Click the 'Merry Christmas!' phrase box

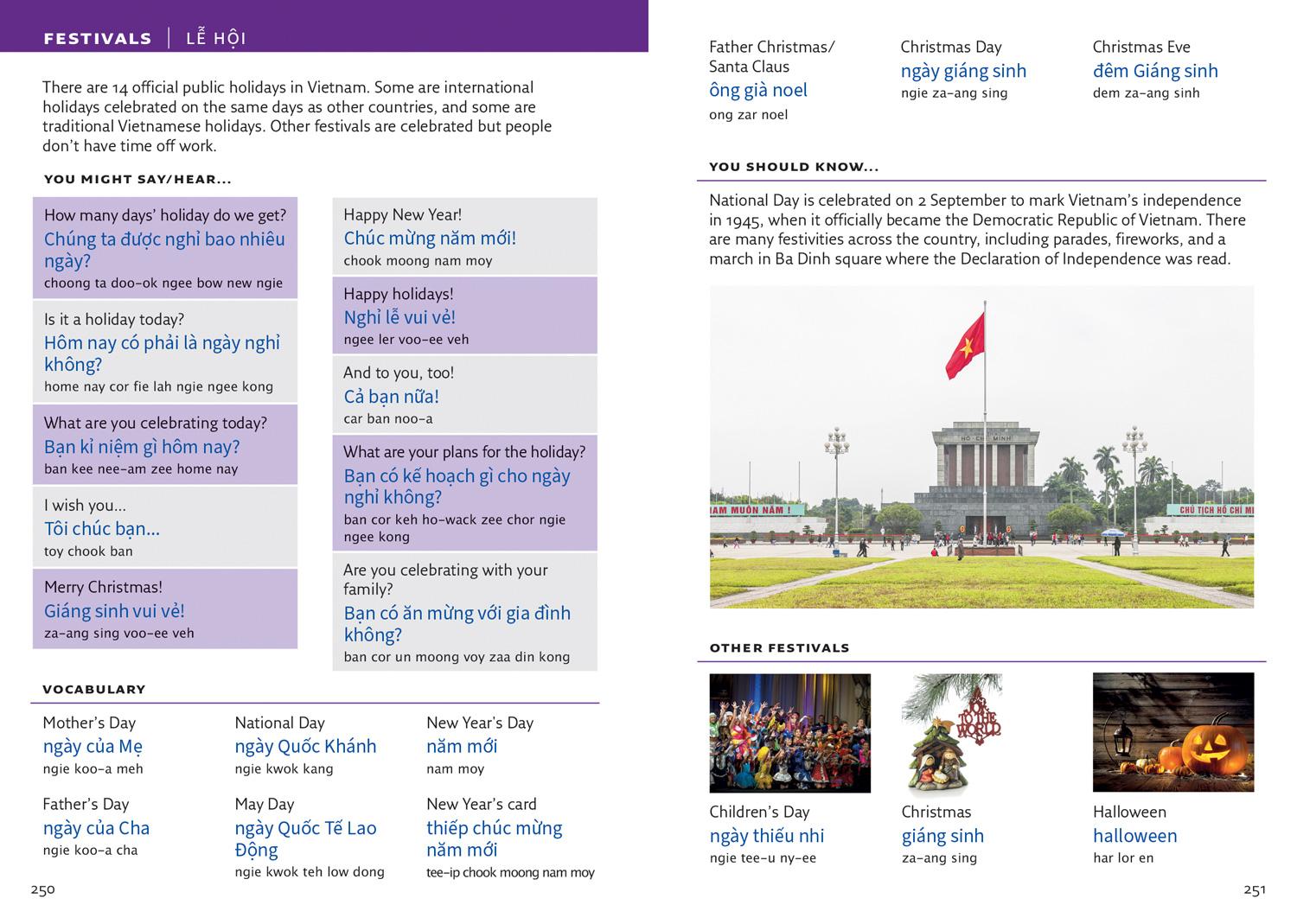point(164,609)
